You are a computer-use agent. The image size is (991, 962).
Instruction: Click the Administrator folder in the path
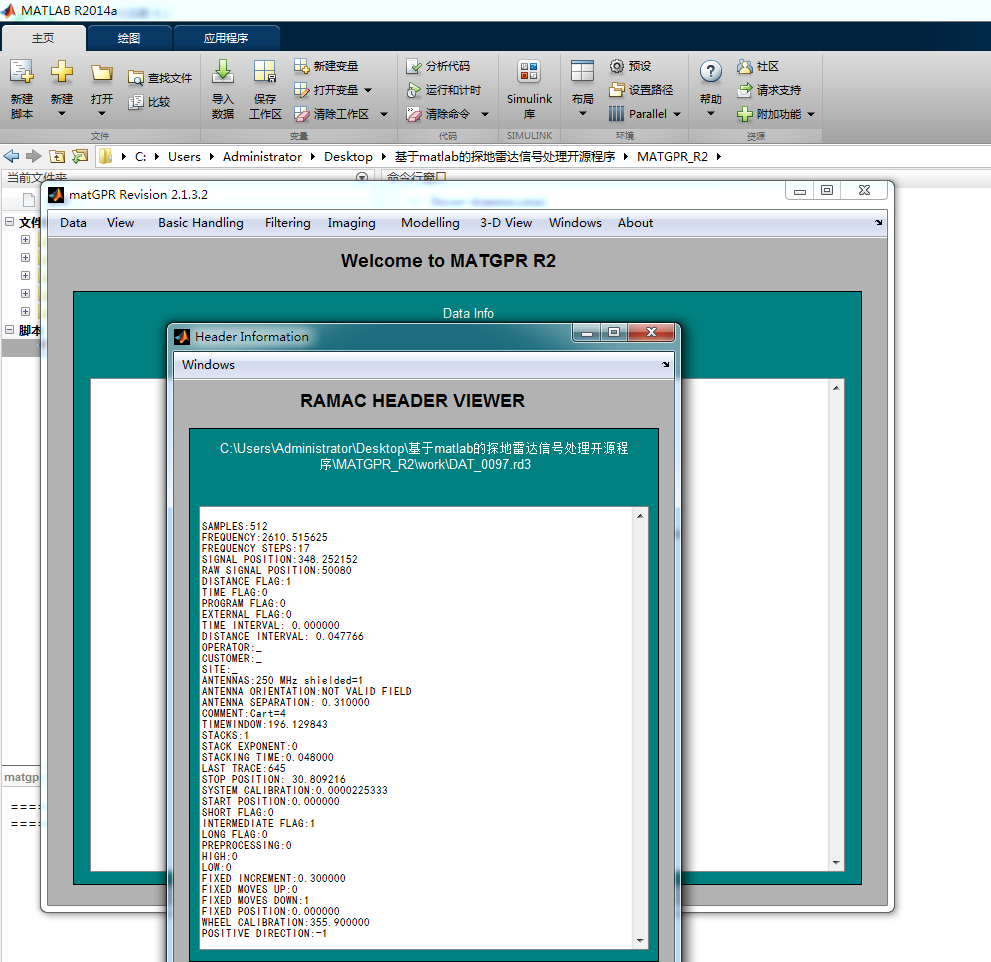262,157
